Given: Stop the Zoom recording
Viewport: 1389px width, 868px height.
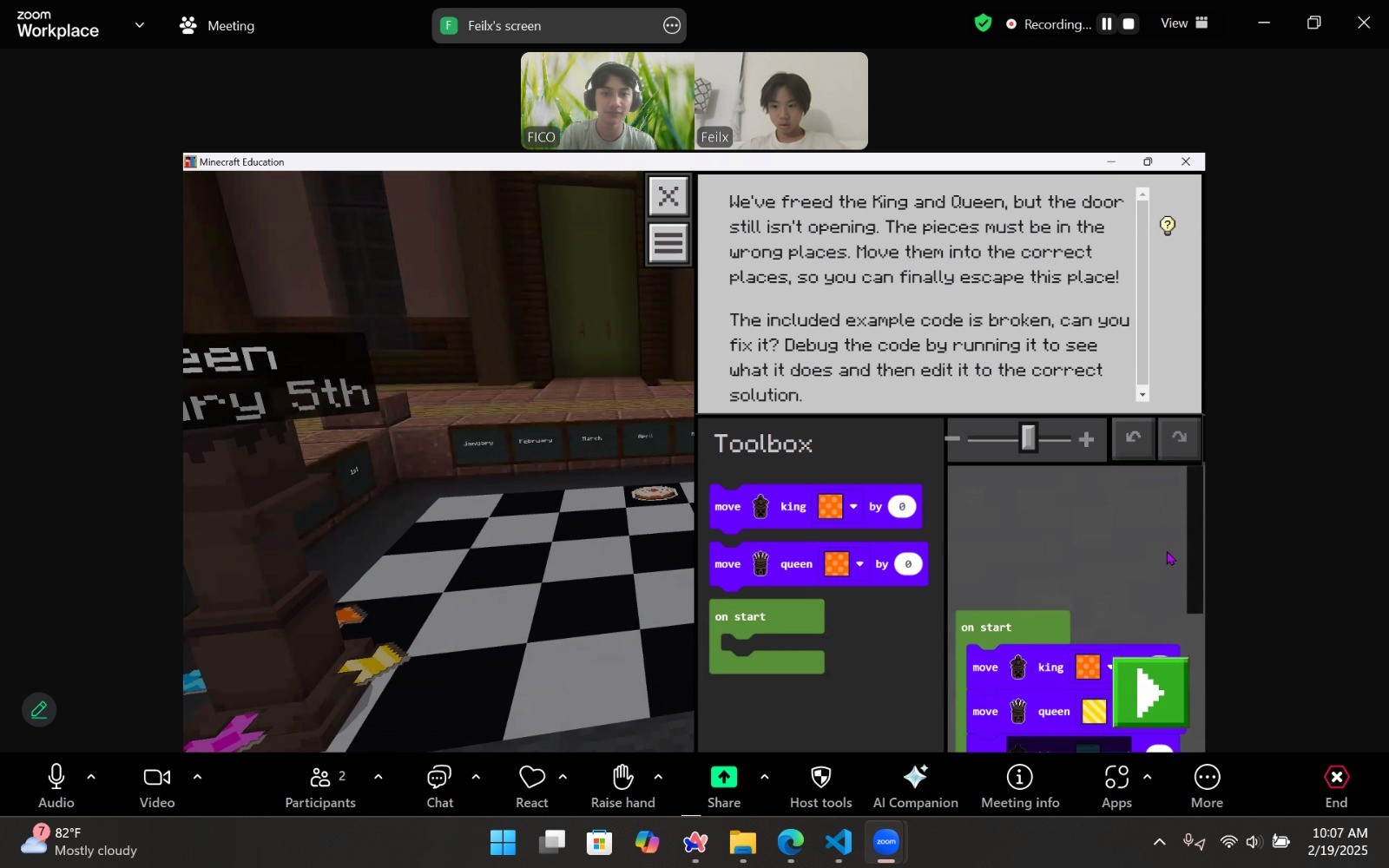Looking at the screenshot, I should tap(1129, 24).
